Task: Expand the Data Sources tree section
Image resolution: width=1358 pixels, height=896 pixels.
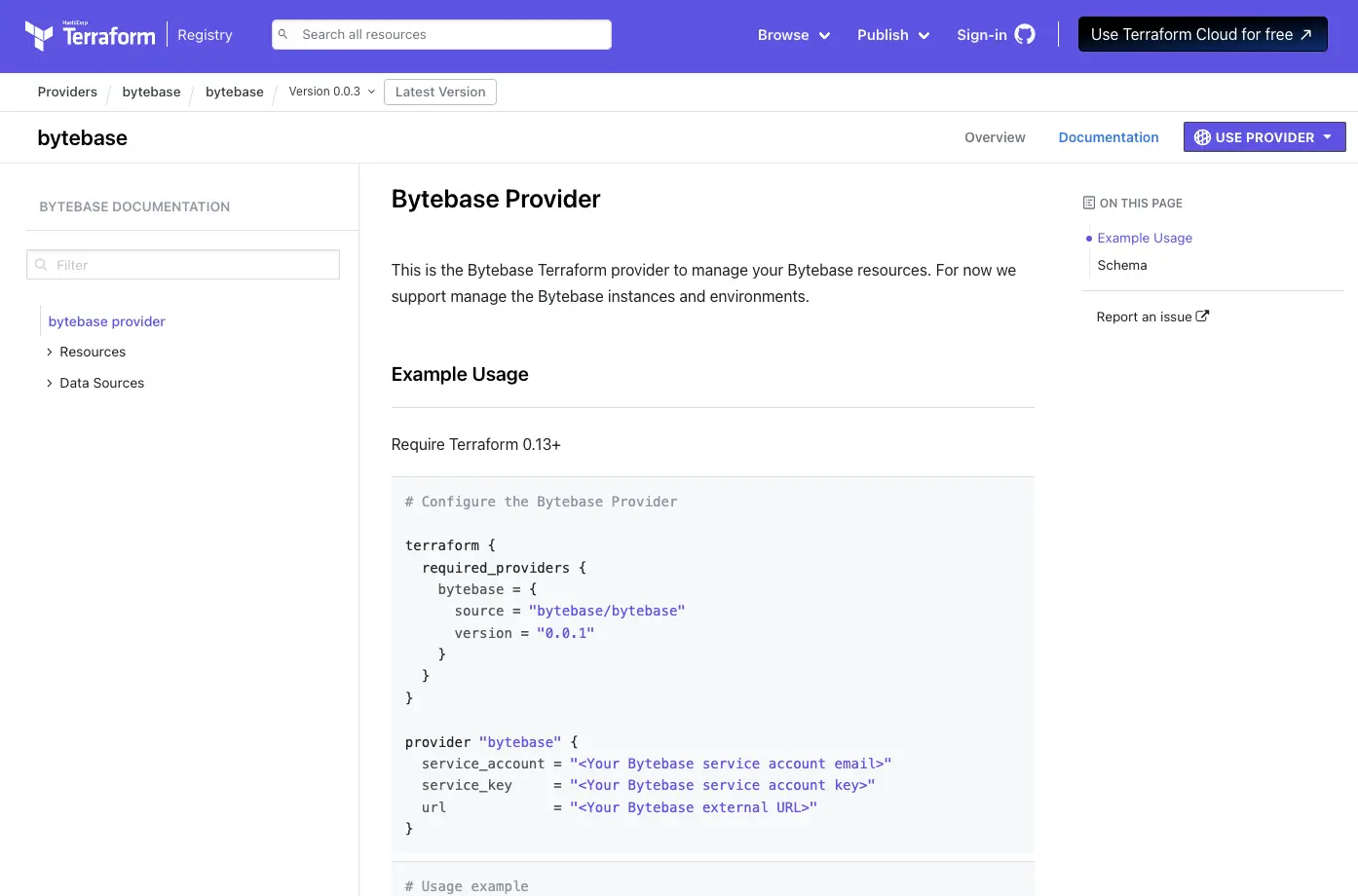Action: [x=50, y=384]
